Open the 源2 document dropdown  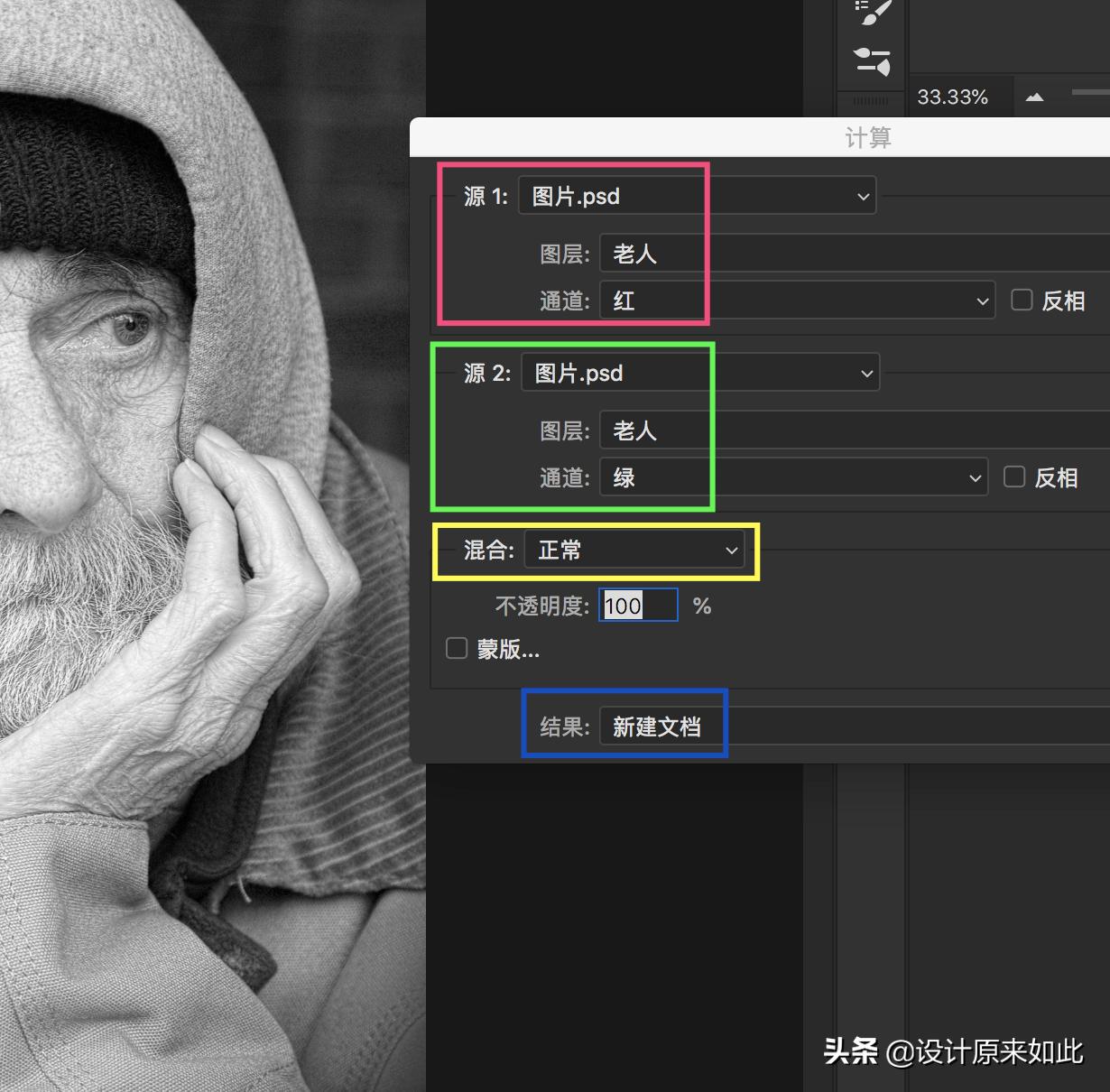click(x=700, y=372)
